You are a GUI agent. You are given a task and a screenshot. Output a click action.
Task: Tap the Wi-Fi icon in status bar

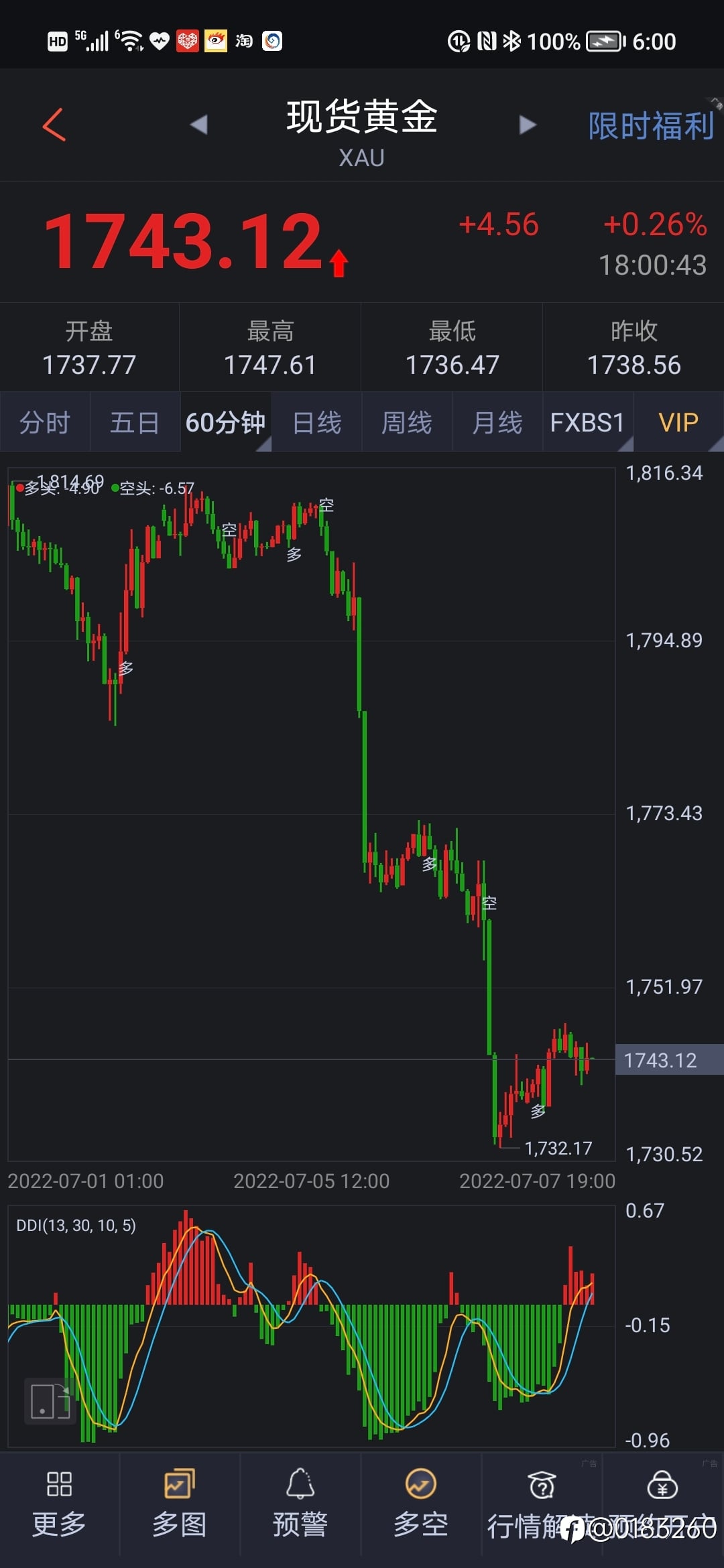(x=130, y=41)
